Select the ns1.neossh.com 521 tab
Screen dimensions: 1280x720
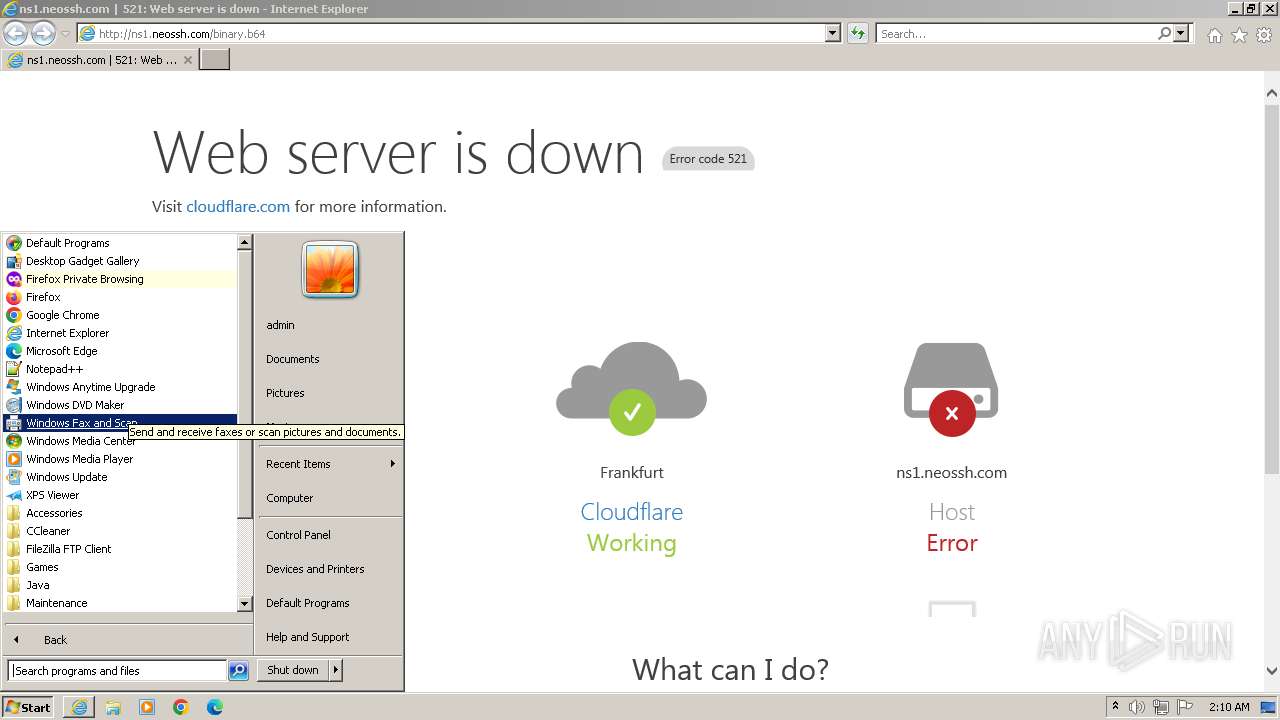tap(100, 60)
